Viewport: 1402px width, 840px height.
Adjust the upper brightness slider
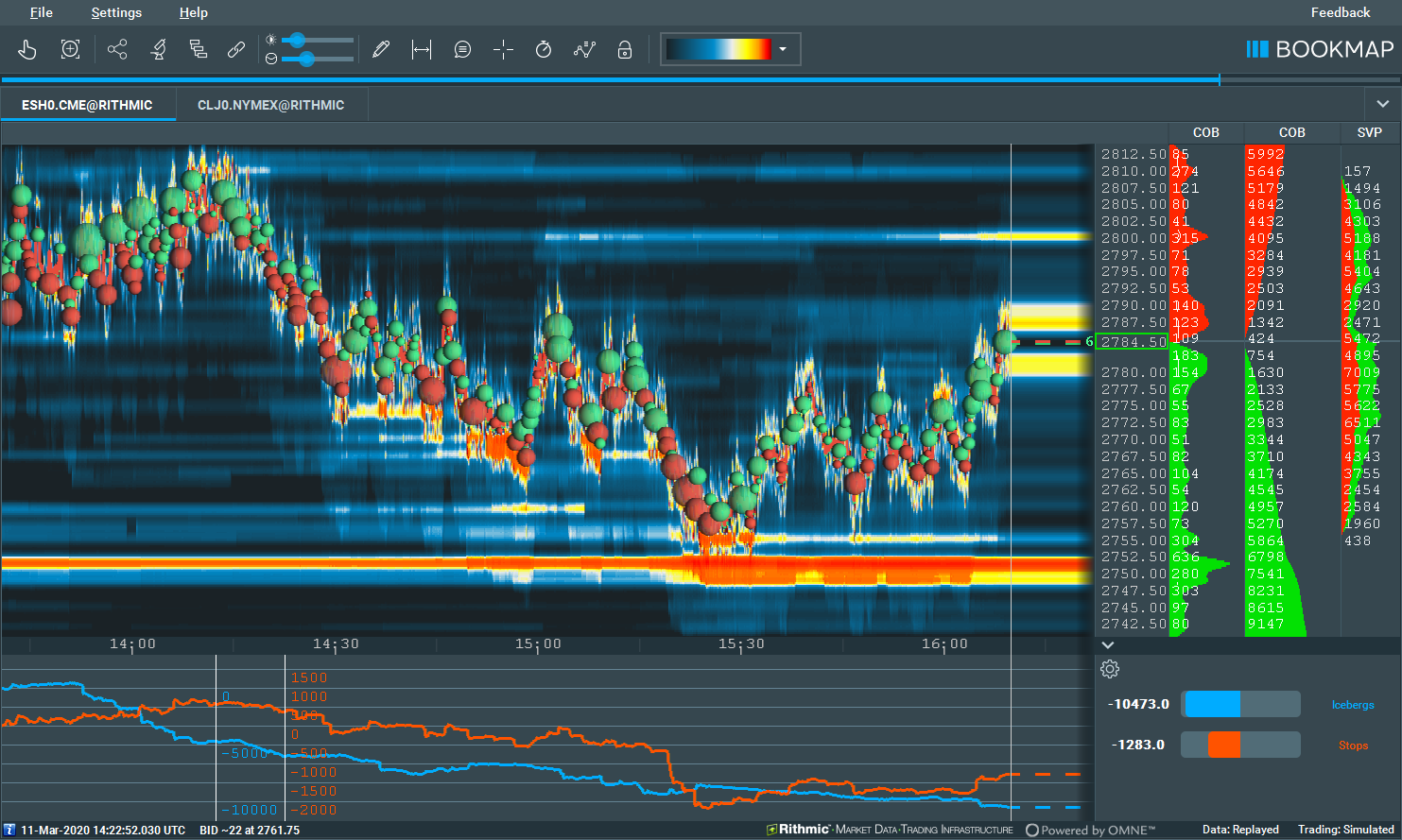[298, 40]
